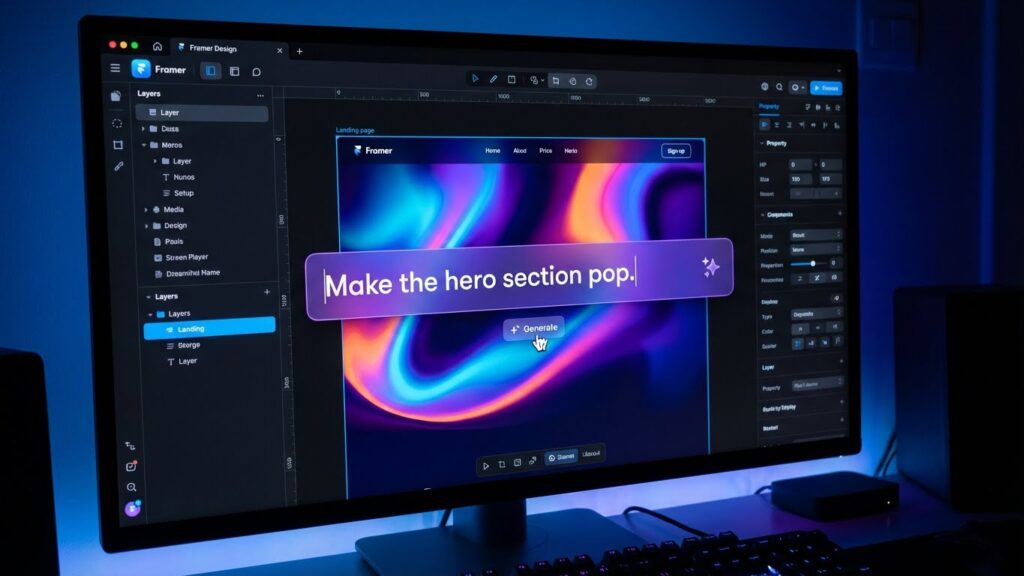Click the blue Framer logo icon
Screen dimensions: 1024x576
coord(140,69)
